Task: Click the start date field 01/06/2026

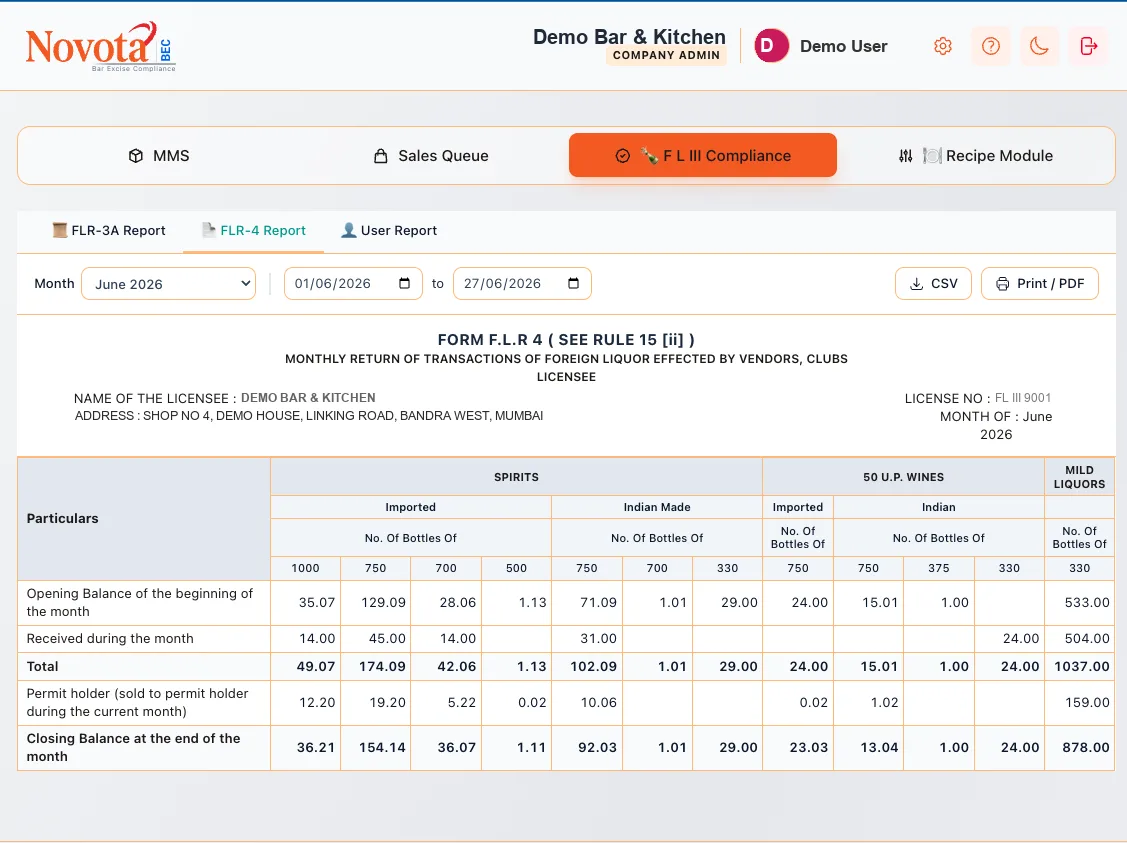Action: tap(353, 284)
